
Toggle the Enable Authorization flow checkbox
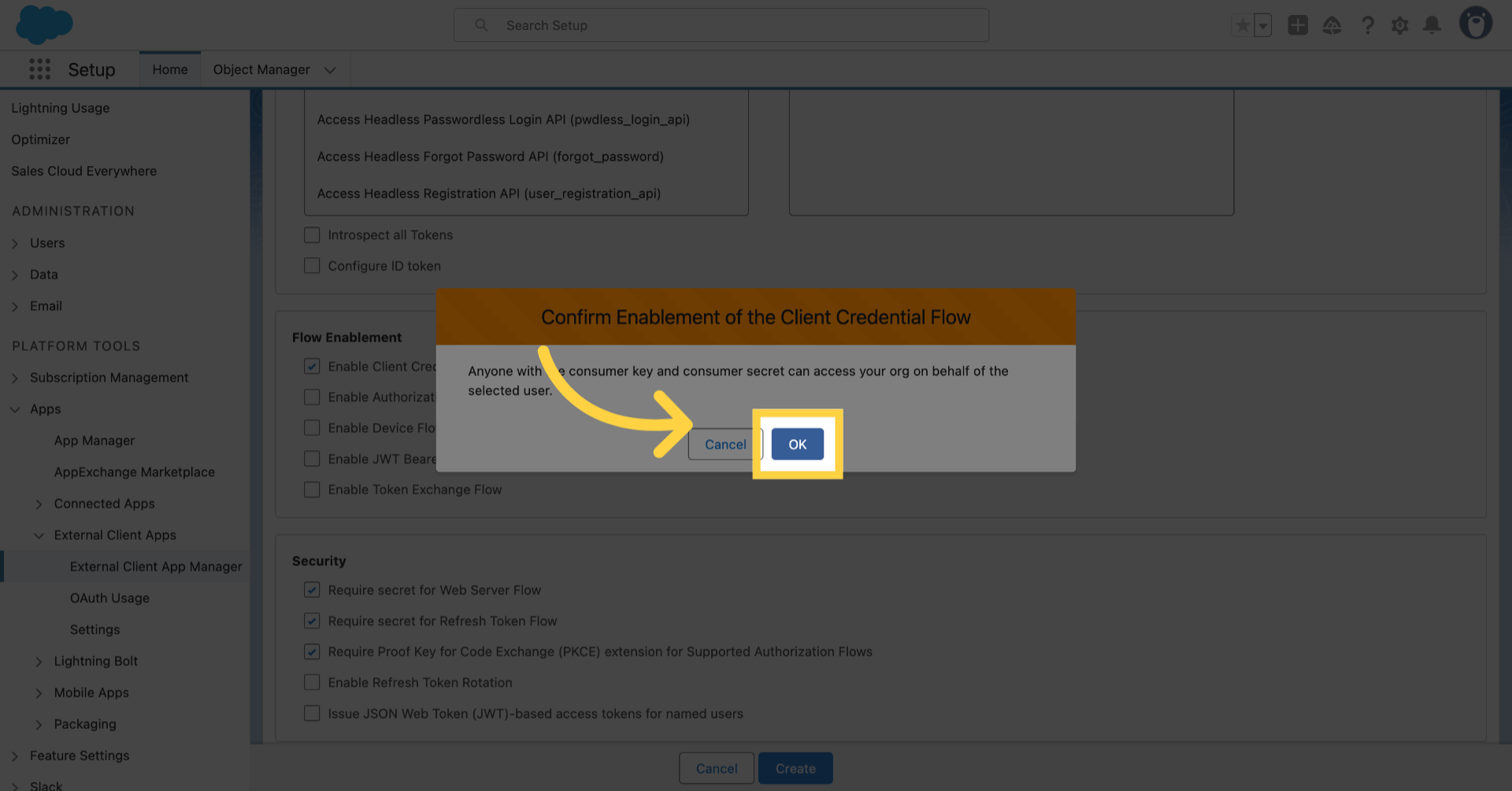pyautogui.click(x=312, y=397)
